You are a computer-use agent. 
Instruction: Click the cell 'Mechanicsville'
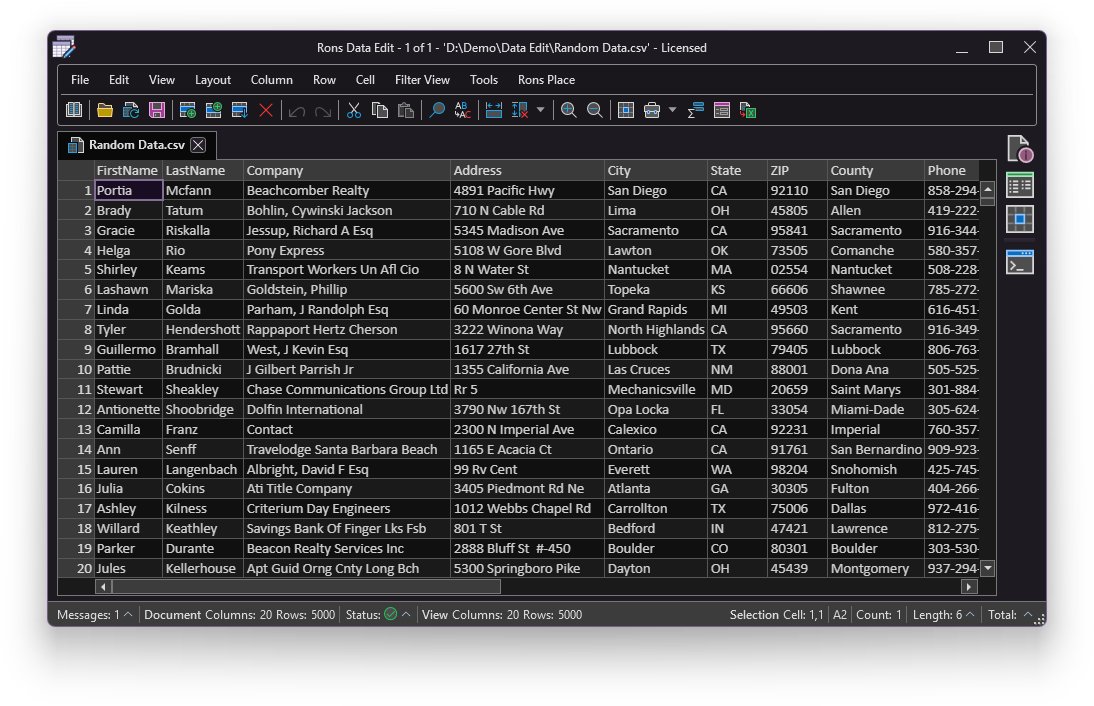[655, 389]
